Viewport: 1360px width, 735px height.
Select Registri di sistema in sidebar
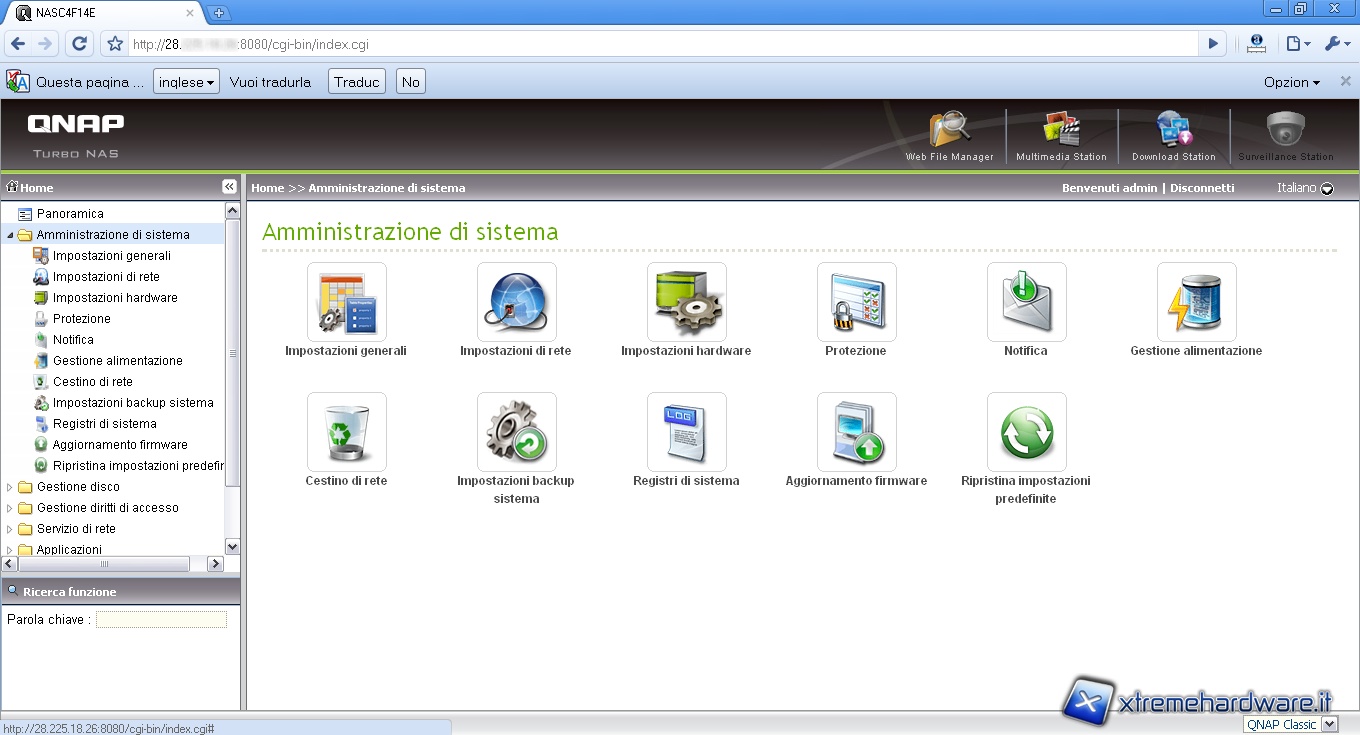pyautogui.click(x=104, y=424)
